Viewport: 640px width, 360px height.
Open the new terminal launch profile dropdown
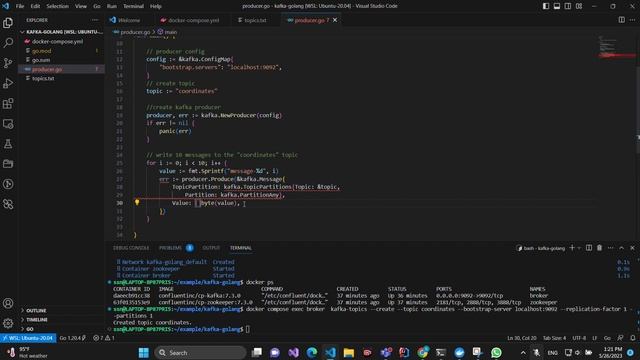(x=579, y=248)
